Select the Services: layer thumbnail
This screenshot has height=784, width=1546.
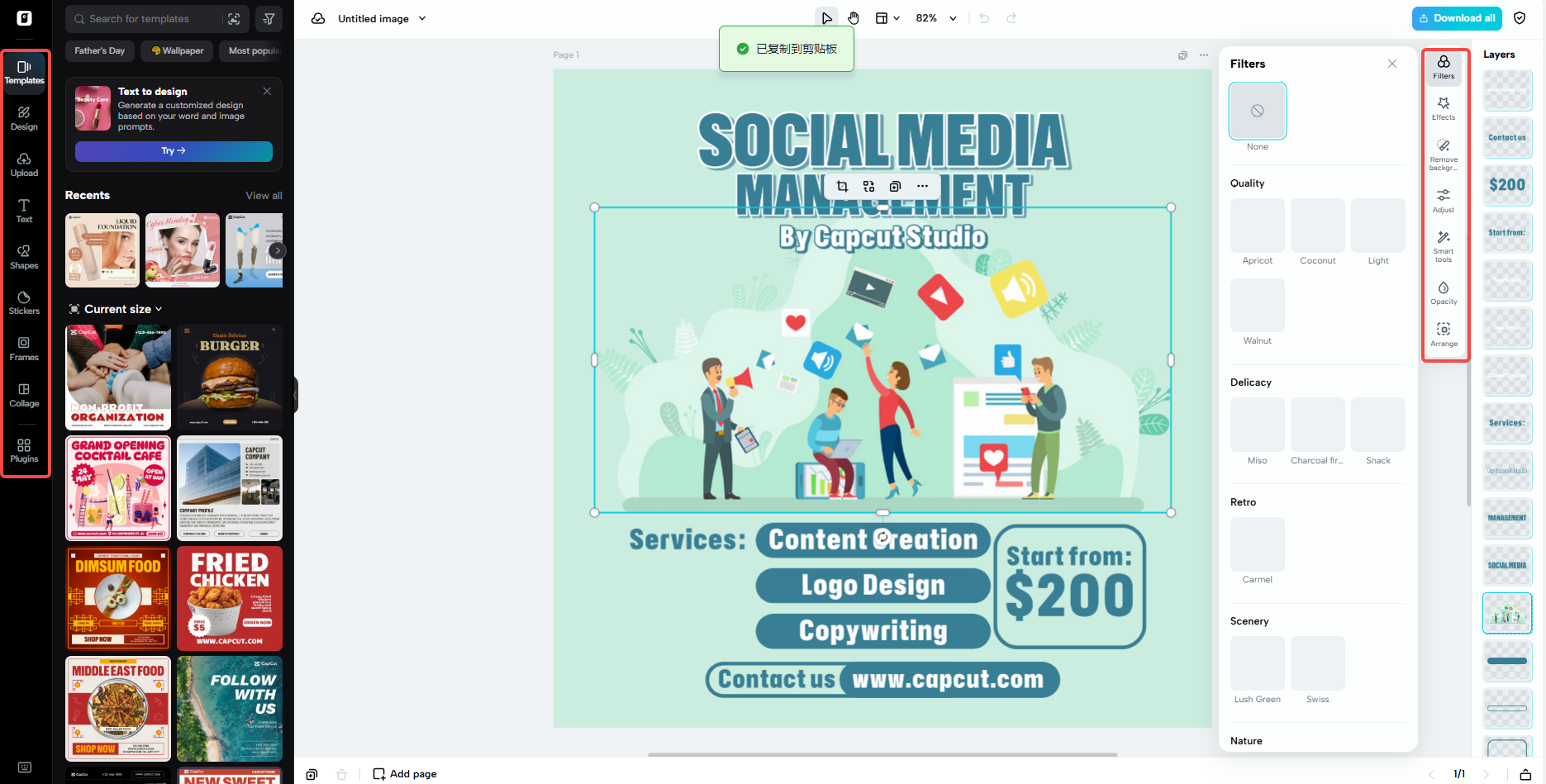coord(1507,423)
